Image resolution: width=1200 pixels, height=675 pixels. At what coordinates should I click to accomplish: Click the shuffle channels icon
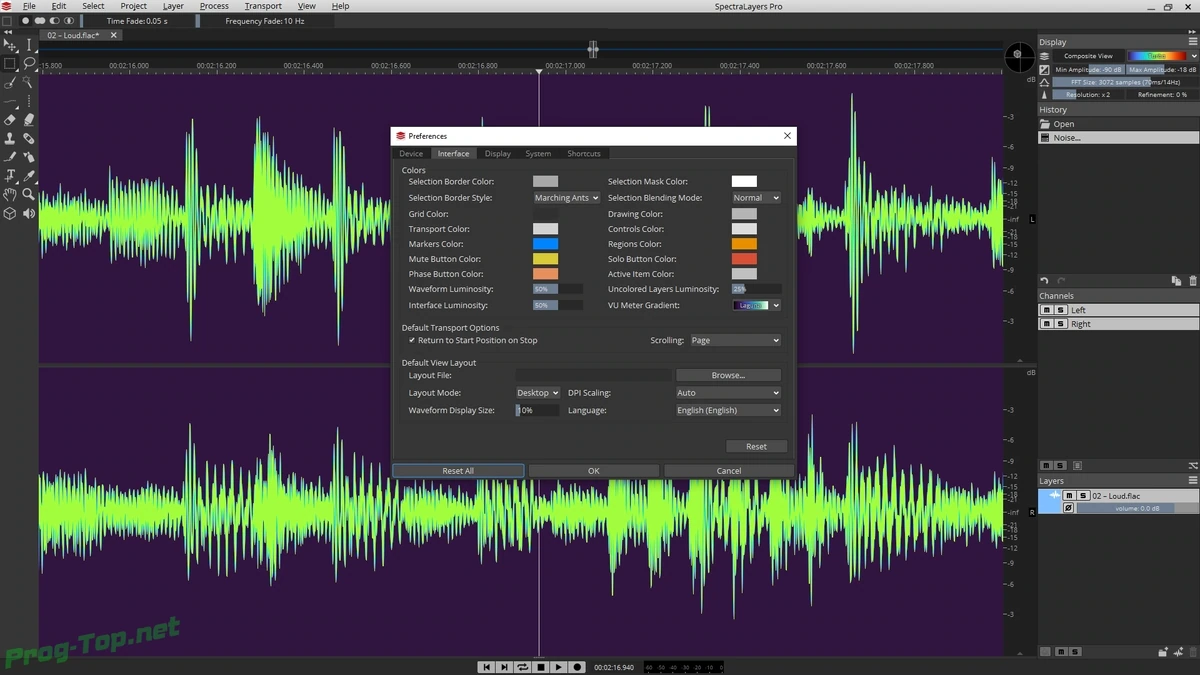pyautogui.click(x=1193, y=466)
